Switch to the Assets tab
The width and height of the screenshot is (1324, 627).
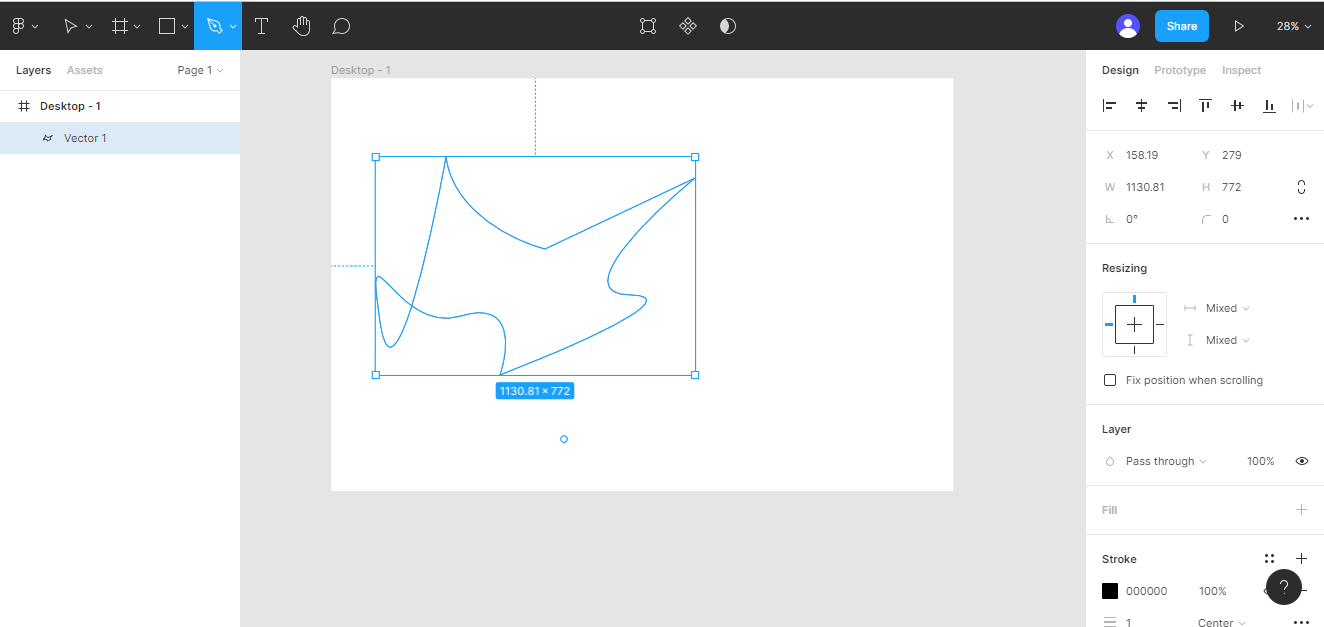85,70
